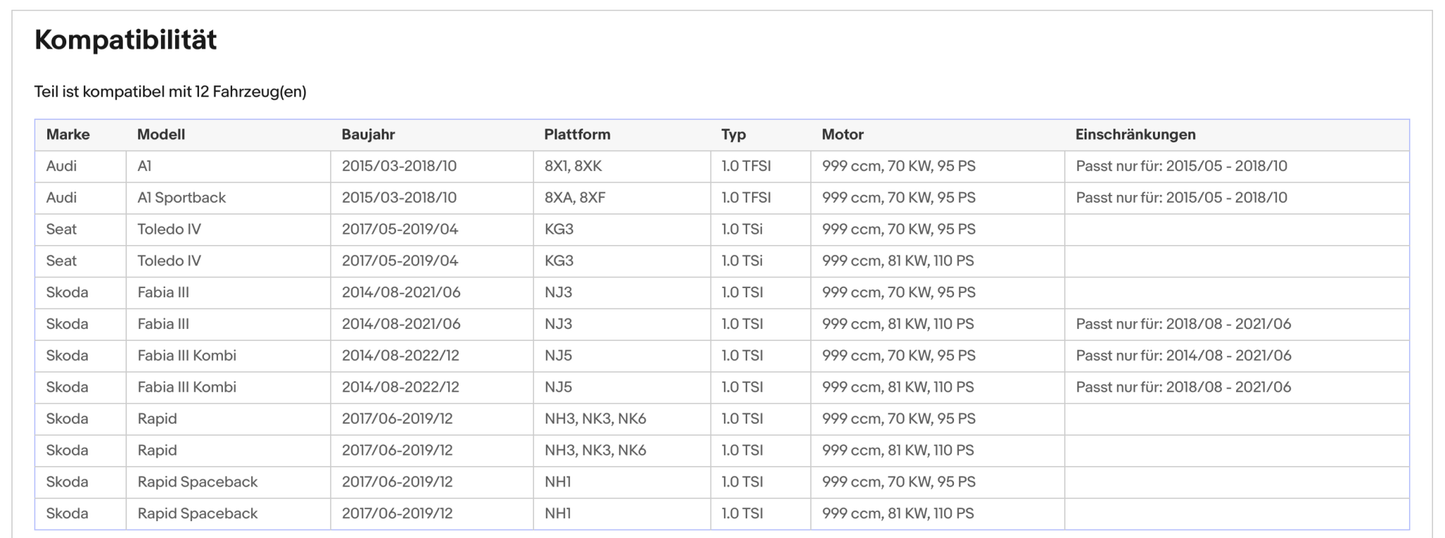Select Toledo IV model in the 110 PS row
Screen dimensions: 1445x538
(169, 261)
